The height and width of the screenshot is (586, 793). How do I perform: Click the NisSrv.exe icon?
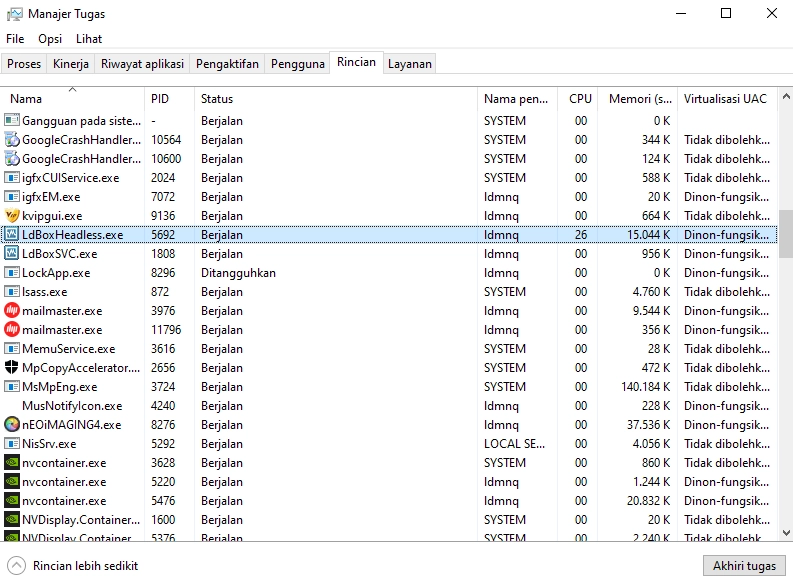point(12,444)
